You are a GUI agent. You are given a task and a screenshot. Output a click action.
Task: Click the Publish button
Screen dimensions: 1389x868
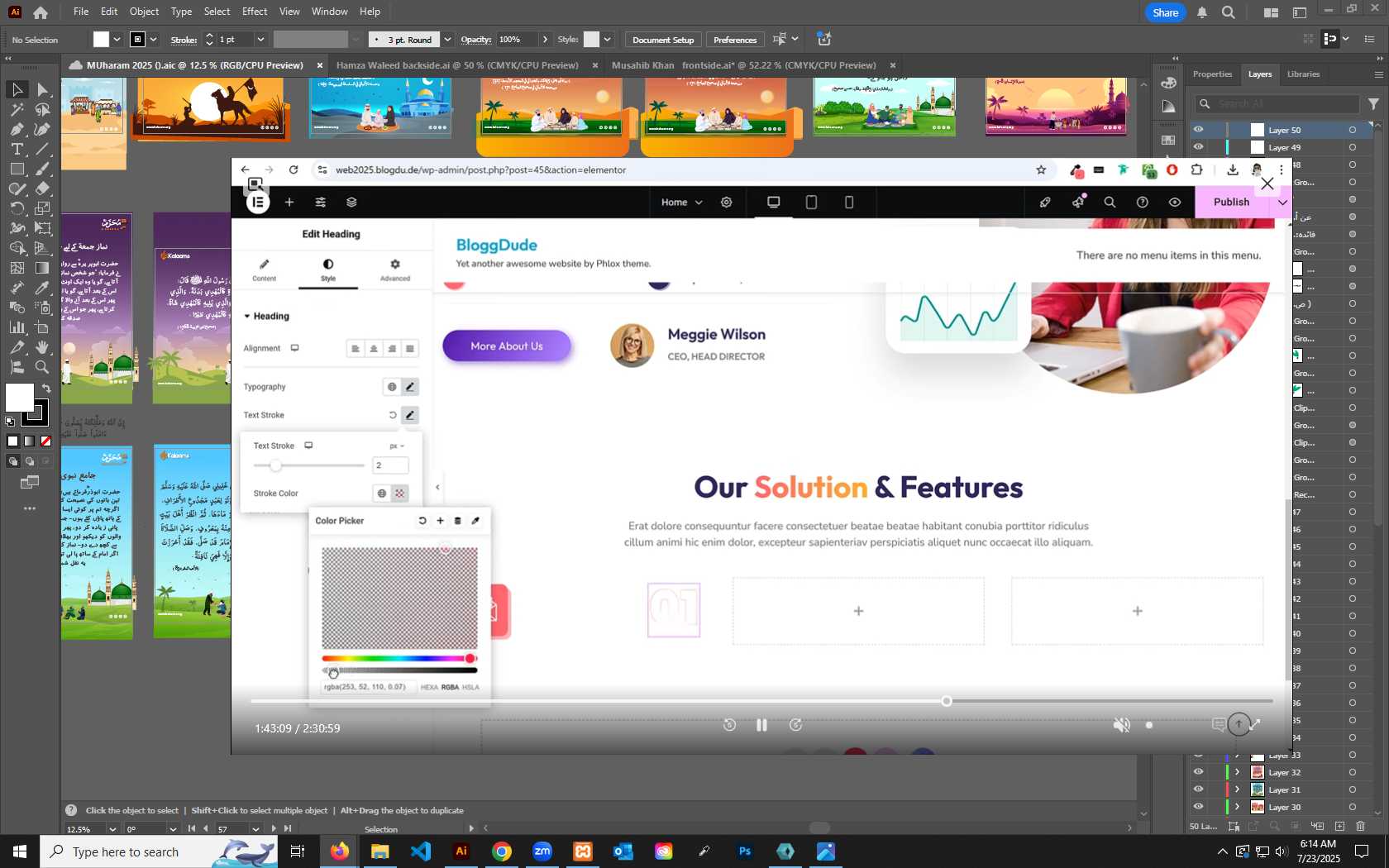pos(1231,202)
